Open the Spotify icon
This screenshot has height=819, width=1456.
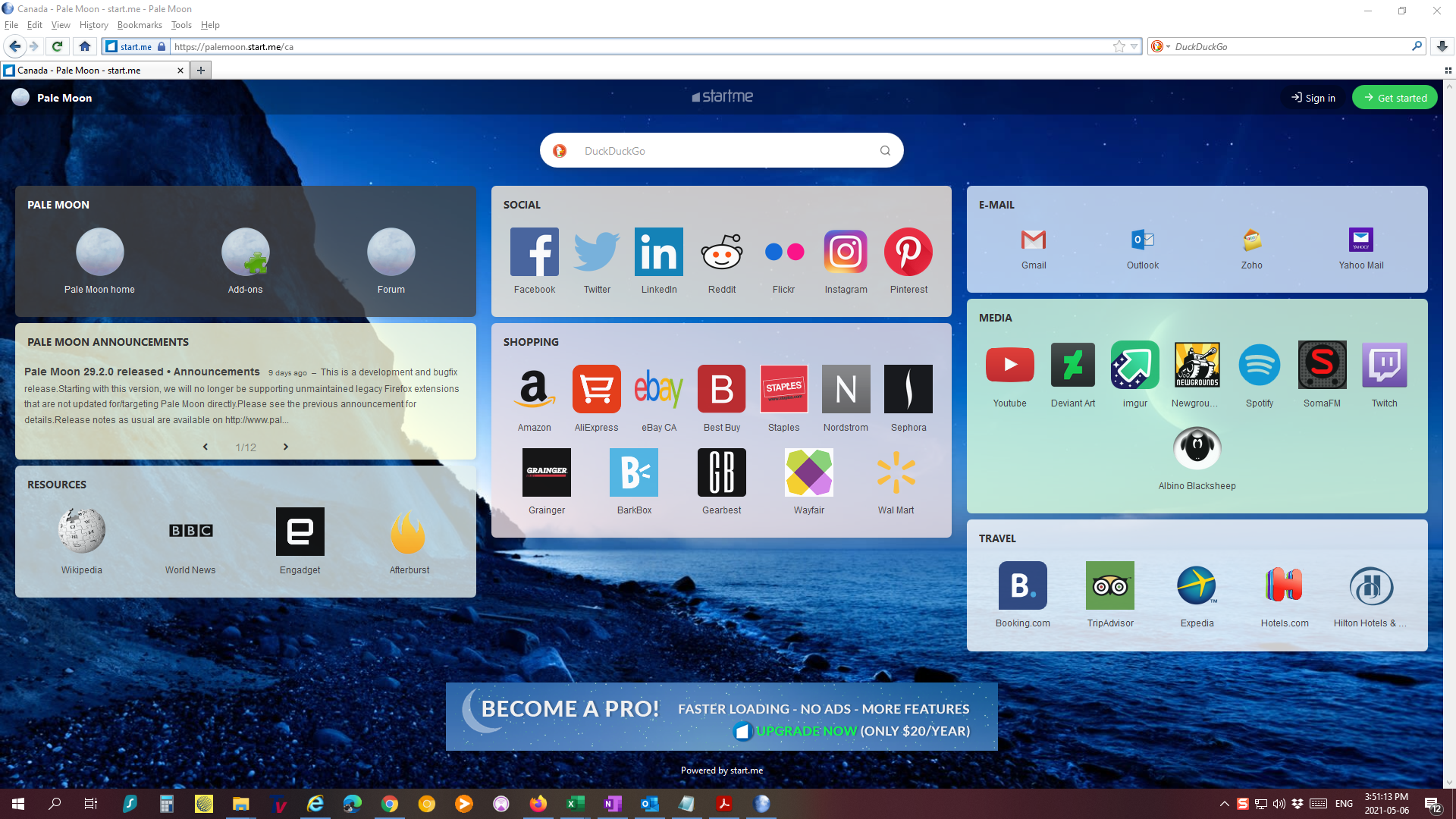(x=1260, y=365)
